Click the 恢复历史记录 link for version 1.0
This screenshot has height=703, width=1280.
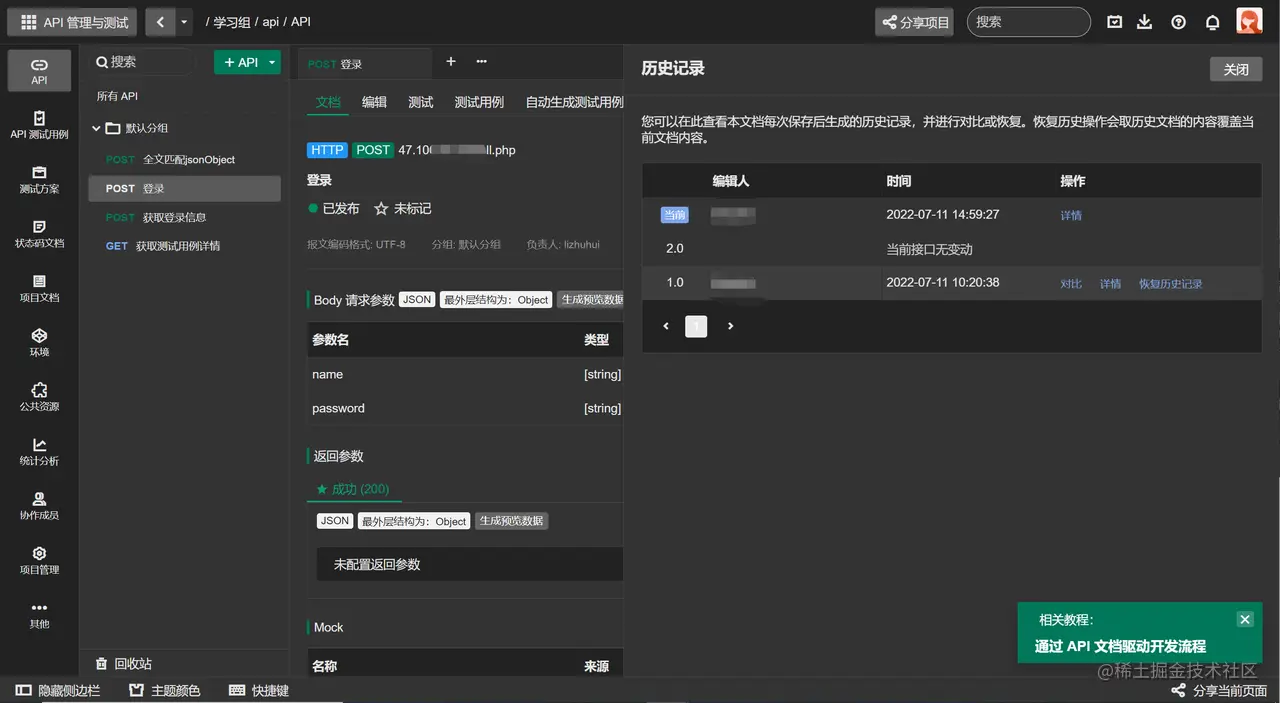[1170, 283]
